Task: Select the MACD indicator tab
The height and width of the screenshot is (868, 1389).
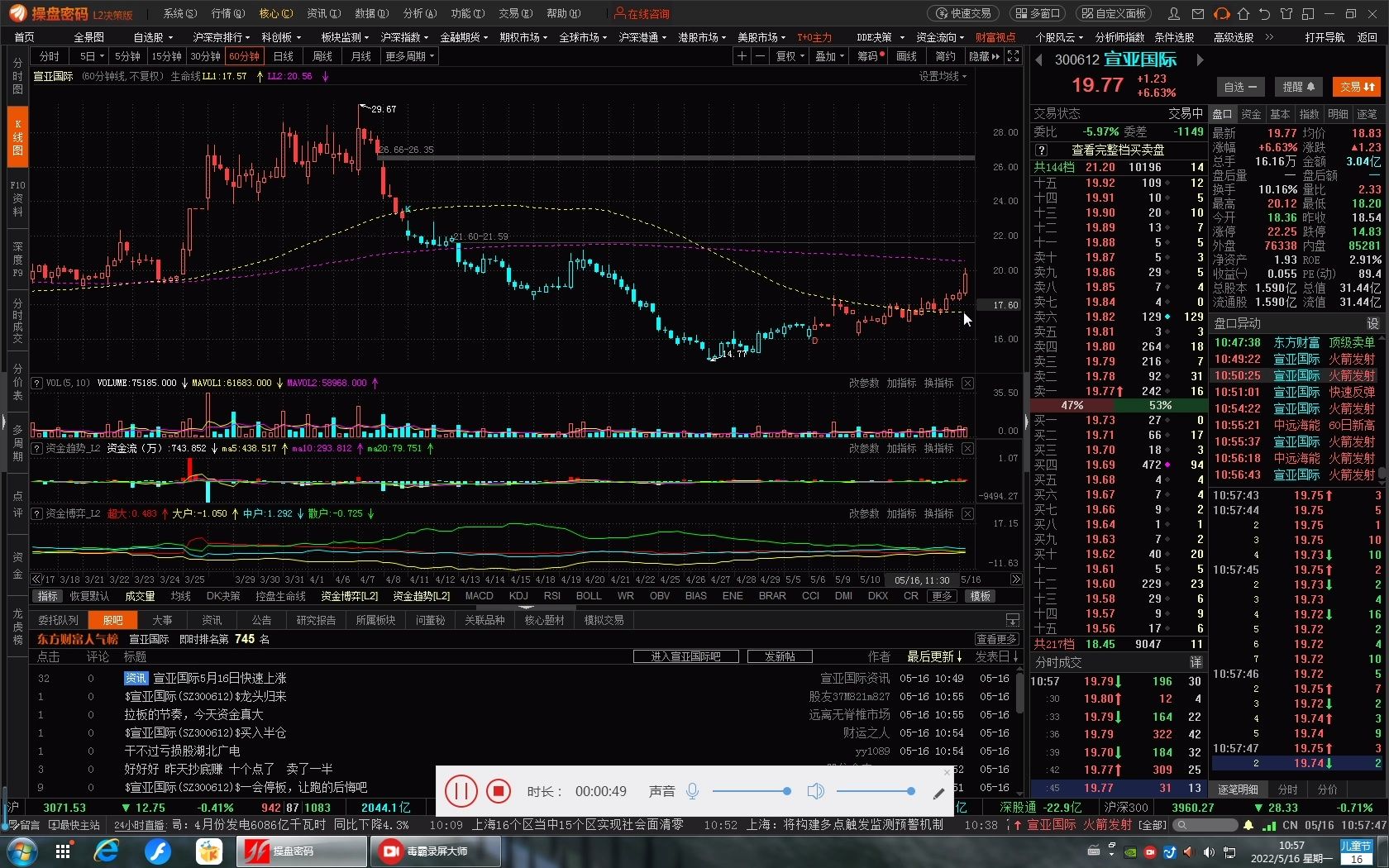Action: coord(479,596)
